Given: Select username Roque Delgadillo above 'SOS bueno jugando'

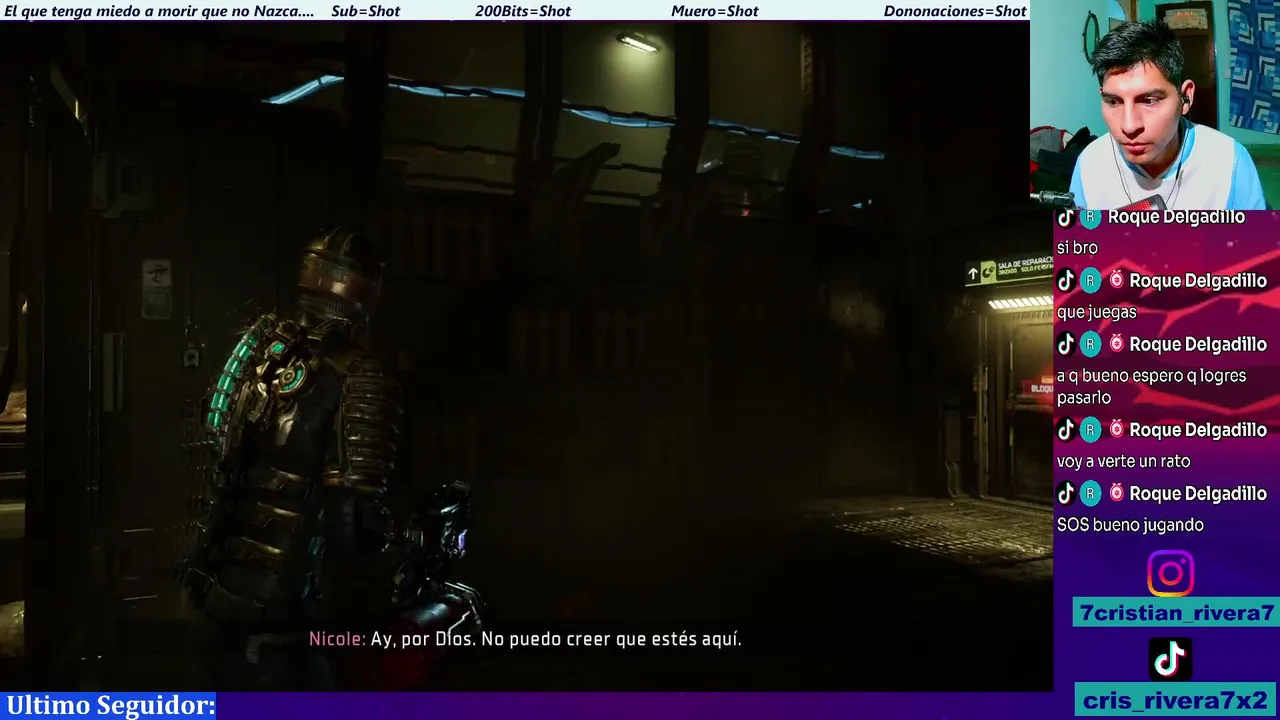Looking at the screenshot, I should 1198,493.
